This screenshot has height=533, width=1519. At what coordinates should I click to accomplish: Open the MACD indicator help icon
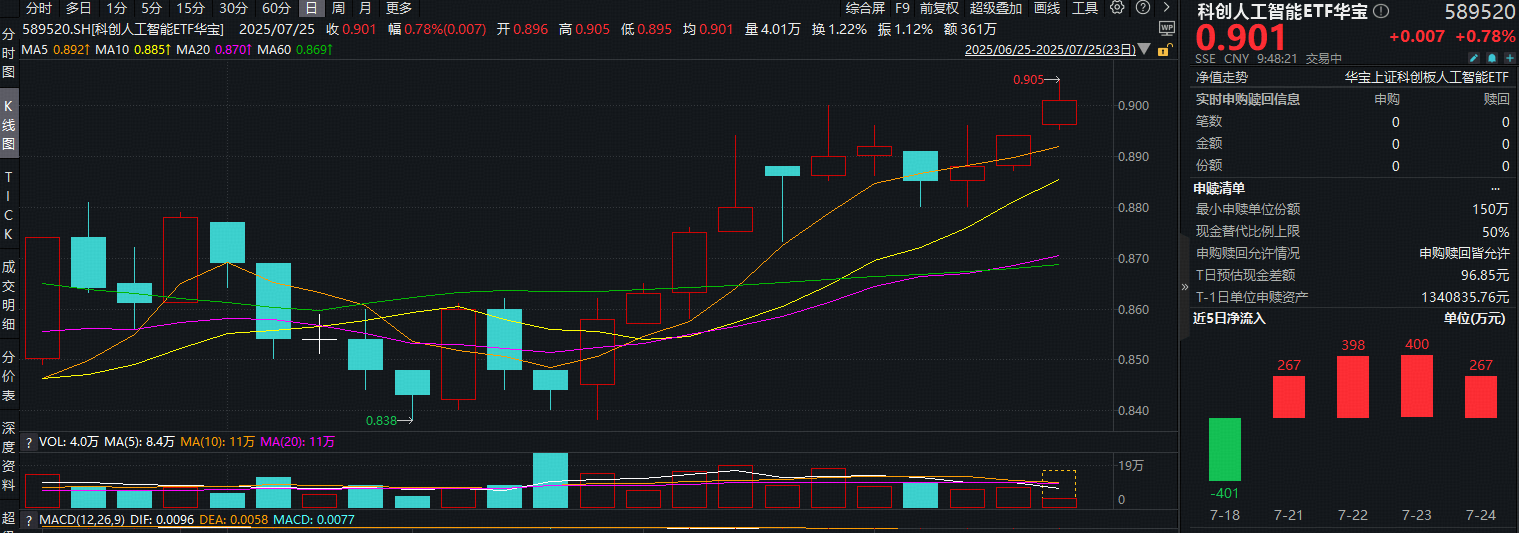(x=27, y=520)
